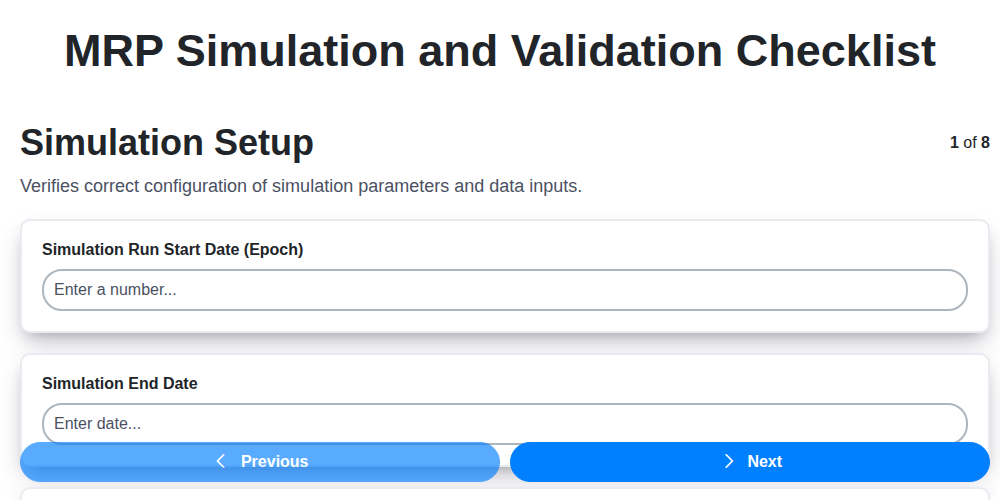The image size is (1000, 500).
Task: Focus the Simulation End Date field
Action: click(x=504, y=423)
